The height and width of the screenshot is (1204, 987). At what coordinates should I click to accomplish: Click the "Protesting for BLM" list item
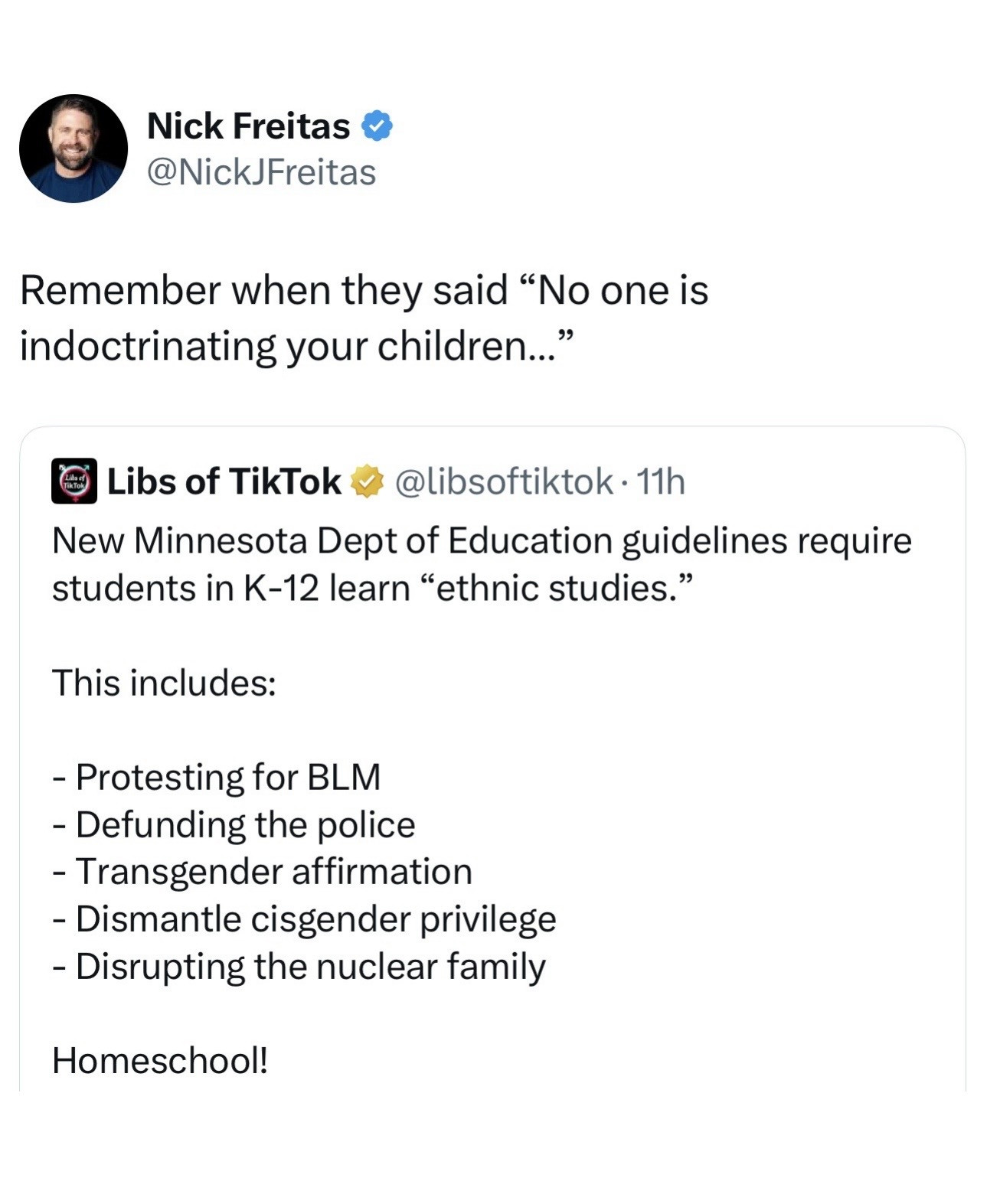227,778
